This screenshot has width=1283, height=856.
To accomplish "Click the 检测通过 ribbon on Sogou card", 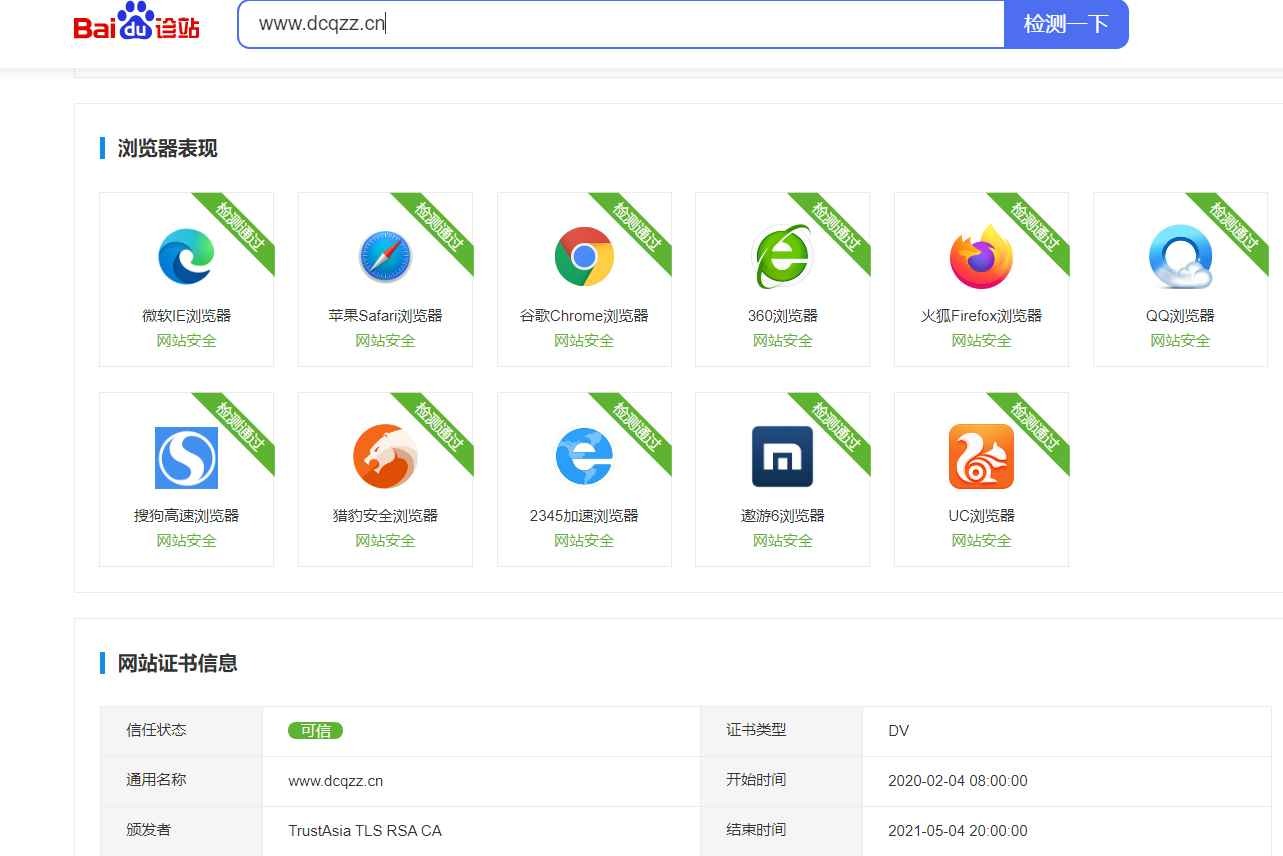I will (x=240, y=426).
